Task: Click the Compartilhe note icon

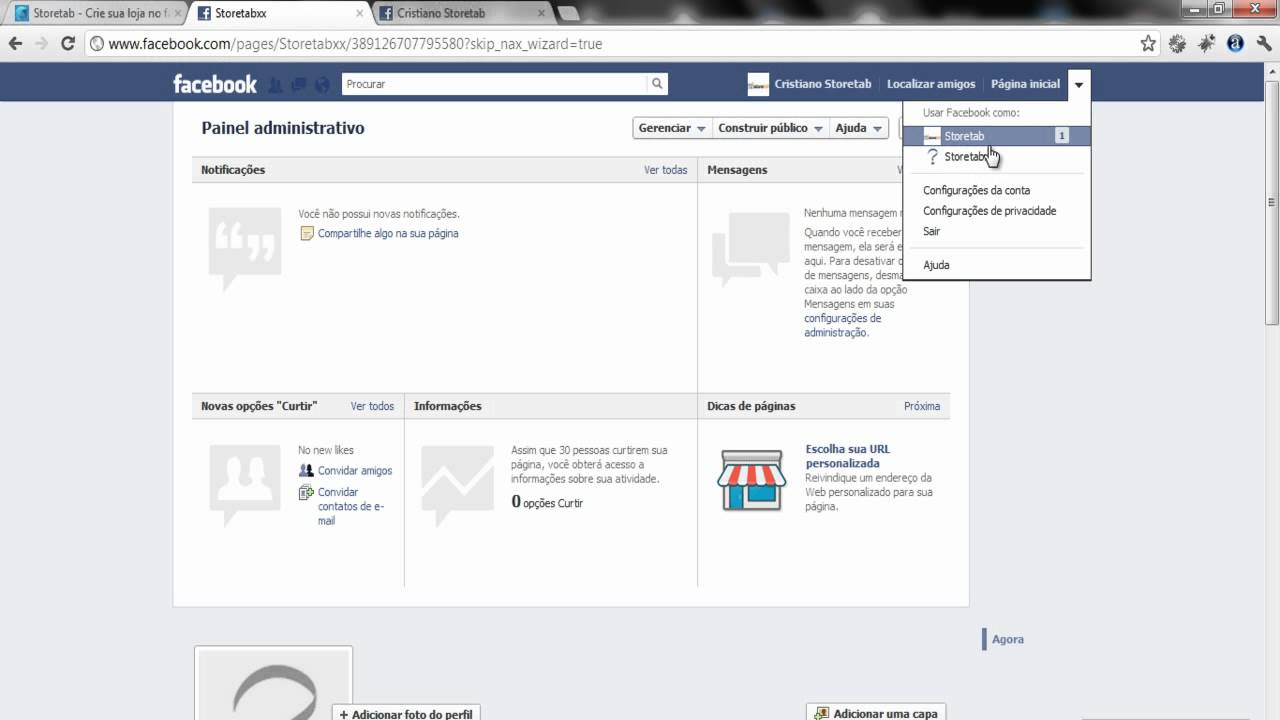Action: (307, 233)
